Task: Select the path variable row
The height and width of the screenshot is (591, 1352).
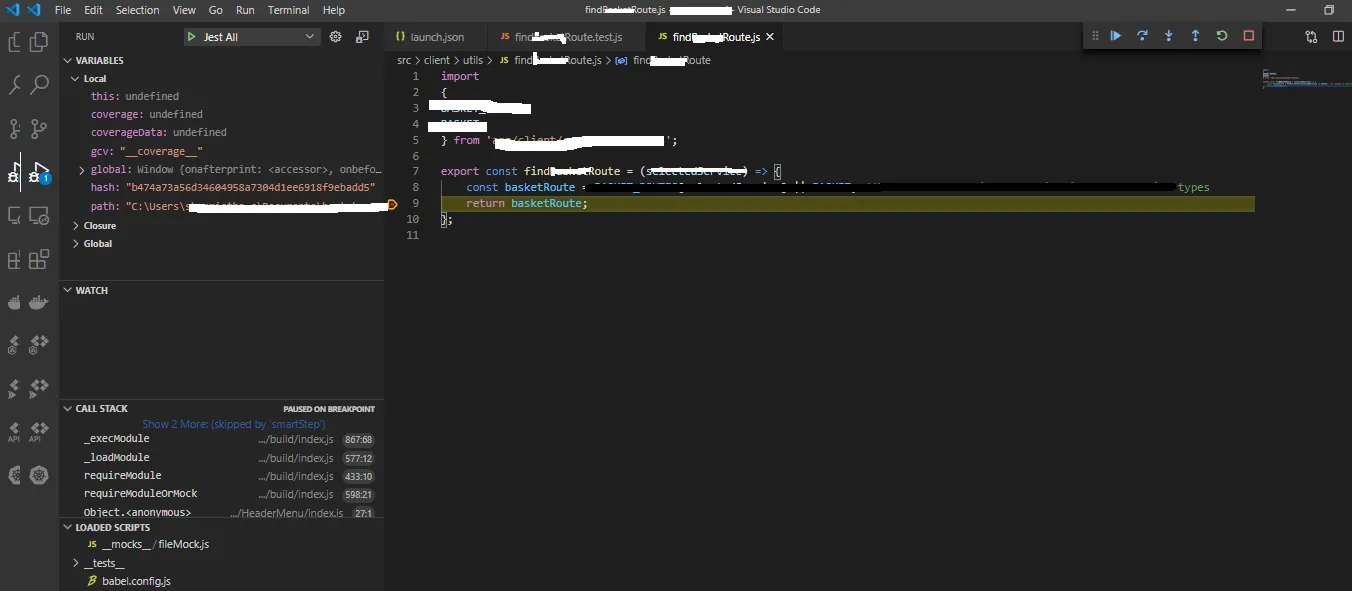Action: (x=222, y=206)
